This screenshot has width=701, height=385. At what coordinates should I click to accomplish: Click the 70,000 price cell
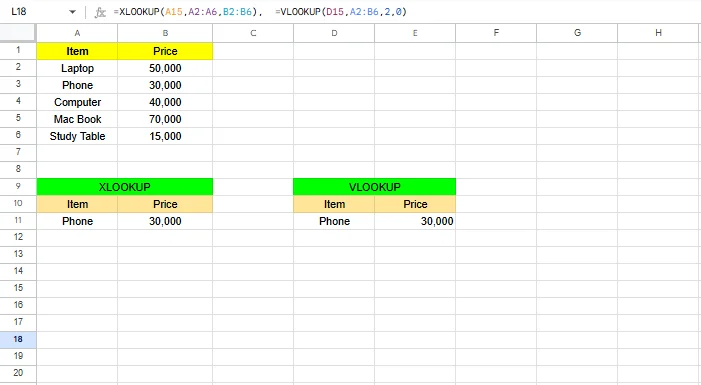pyautogui.click(x=165, y=119)
